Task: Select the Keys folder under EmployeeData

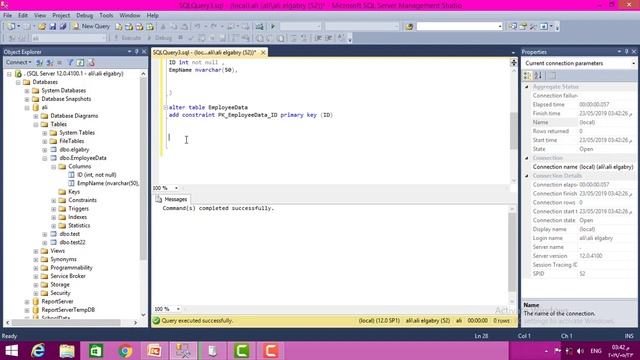Action: (x=74, y=192)
